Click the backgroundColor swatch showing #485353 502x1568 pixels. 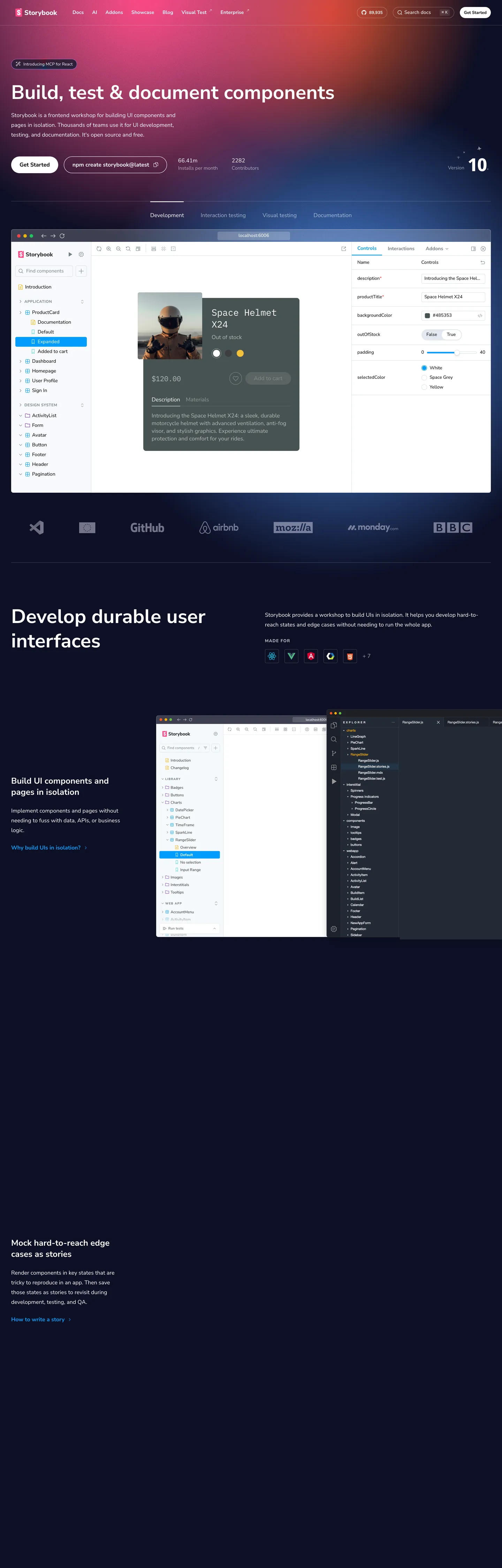click(428, 315)
